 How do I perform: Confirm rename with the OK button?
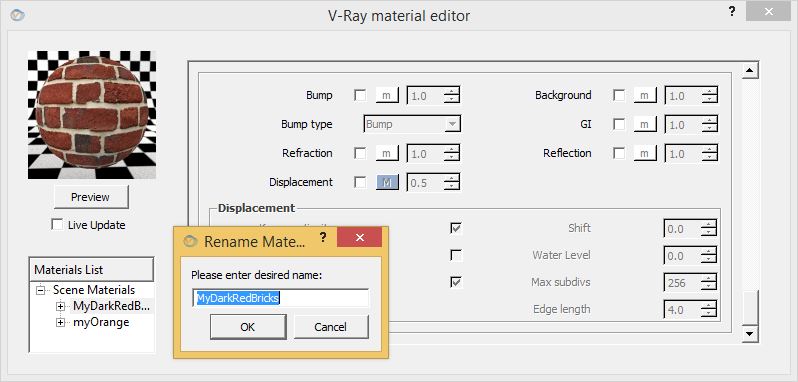248,327
